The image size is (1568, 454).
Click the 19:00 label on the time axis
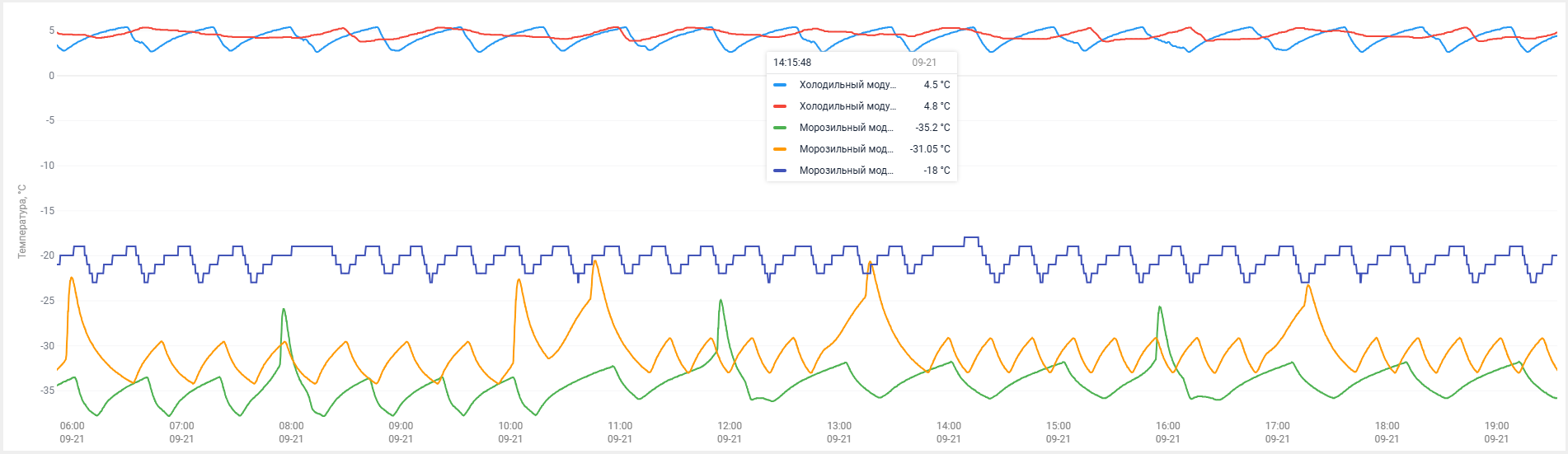tap(1496, 426)
